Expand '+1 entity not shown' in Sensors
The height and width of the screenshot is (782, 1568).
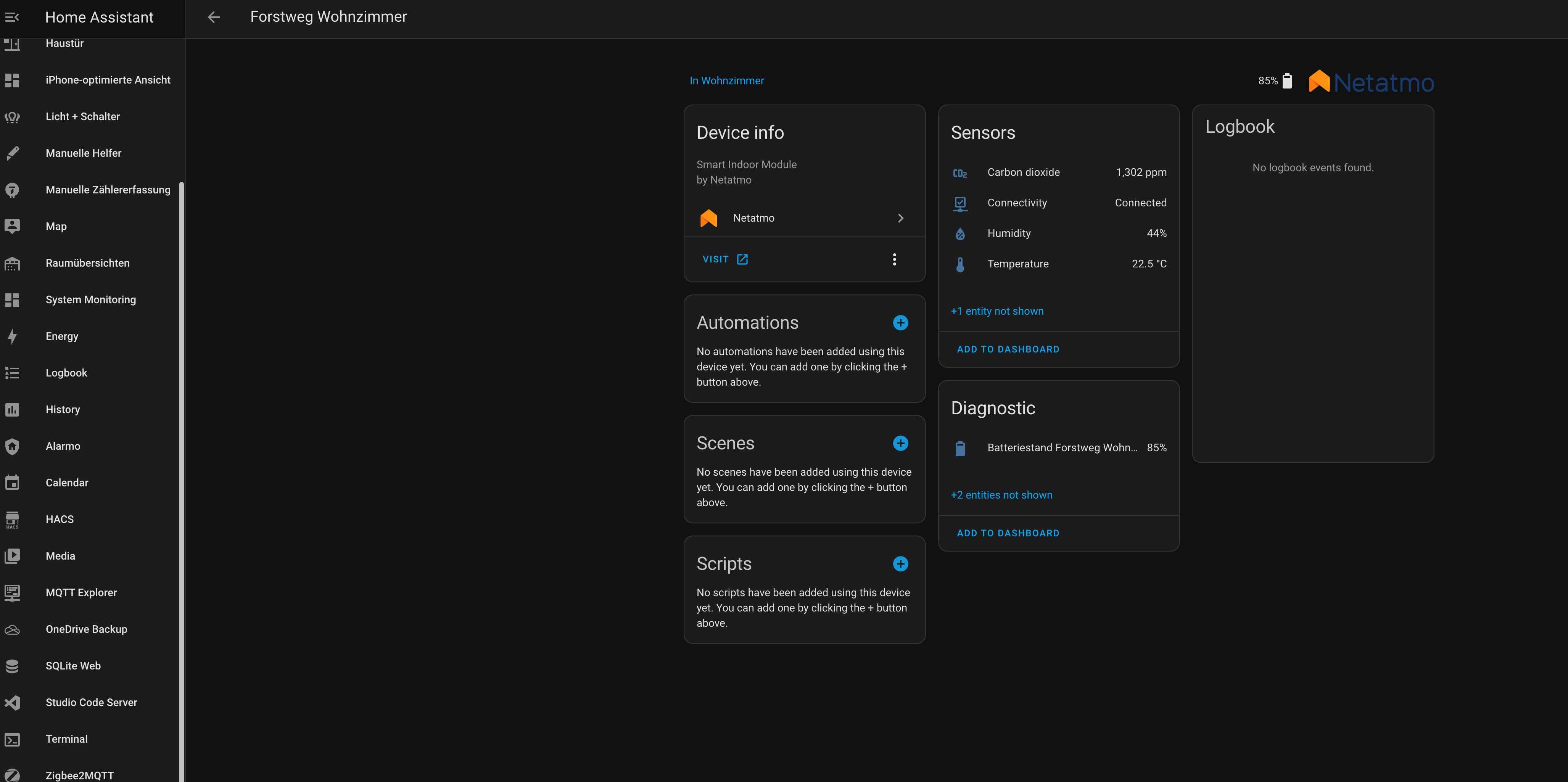(997, 311)
